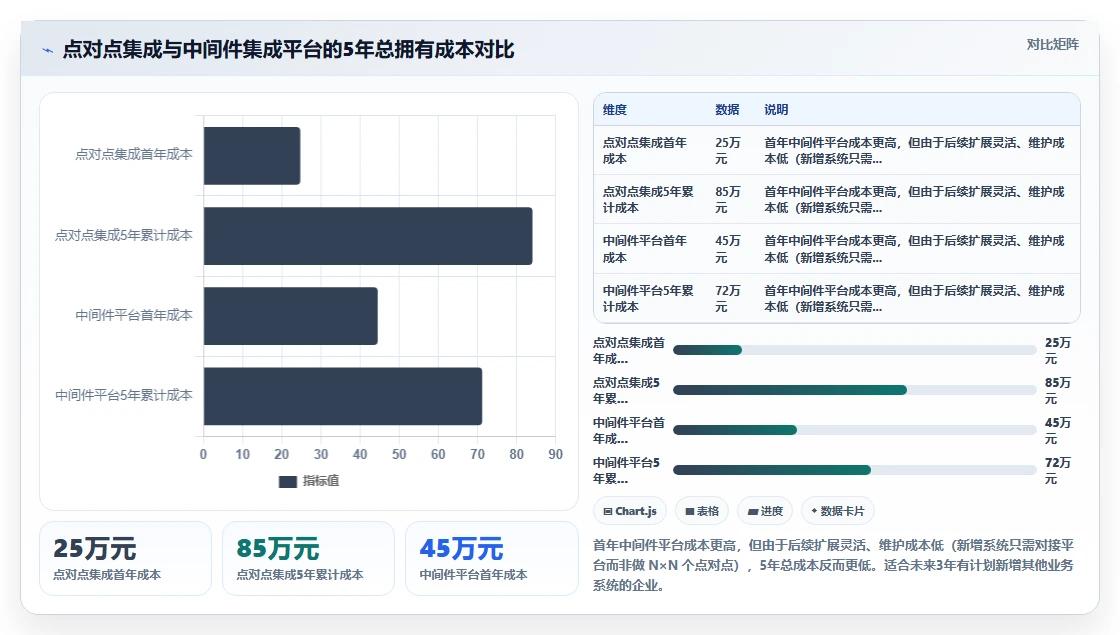Click y-axis label 点对点集成5年累计成本

click(124, 235)
